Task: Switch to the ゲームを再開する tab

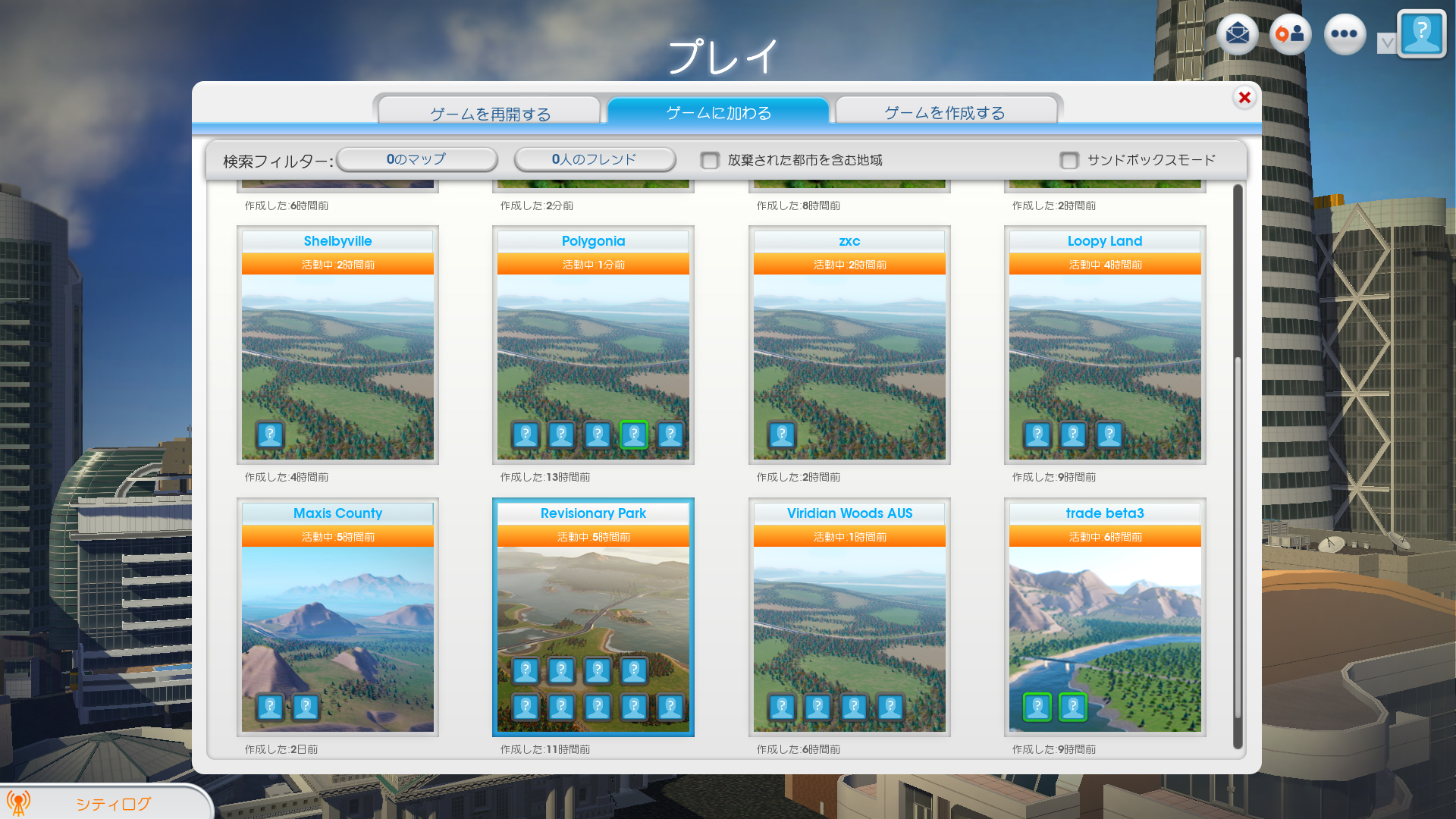Action: (490, 113)
